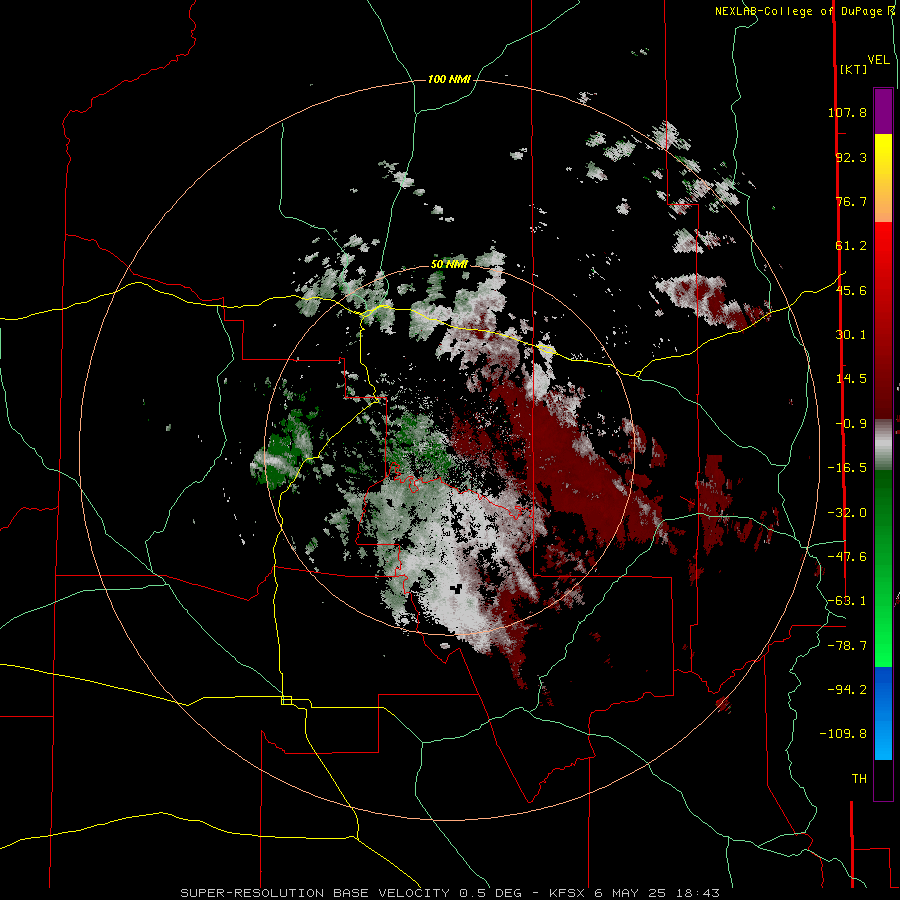Viewport: 900px width, 900px height.
Task: Select the -63.1 scale value
Action: [x=847, y=601]
